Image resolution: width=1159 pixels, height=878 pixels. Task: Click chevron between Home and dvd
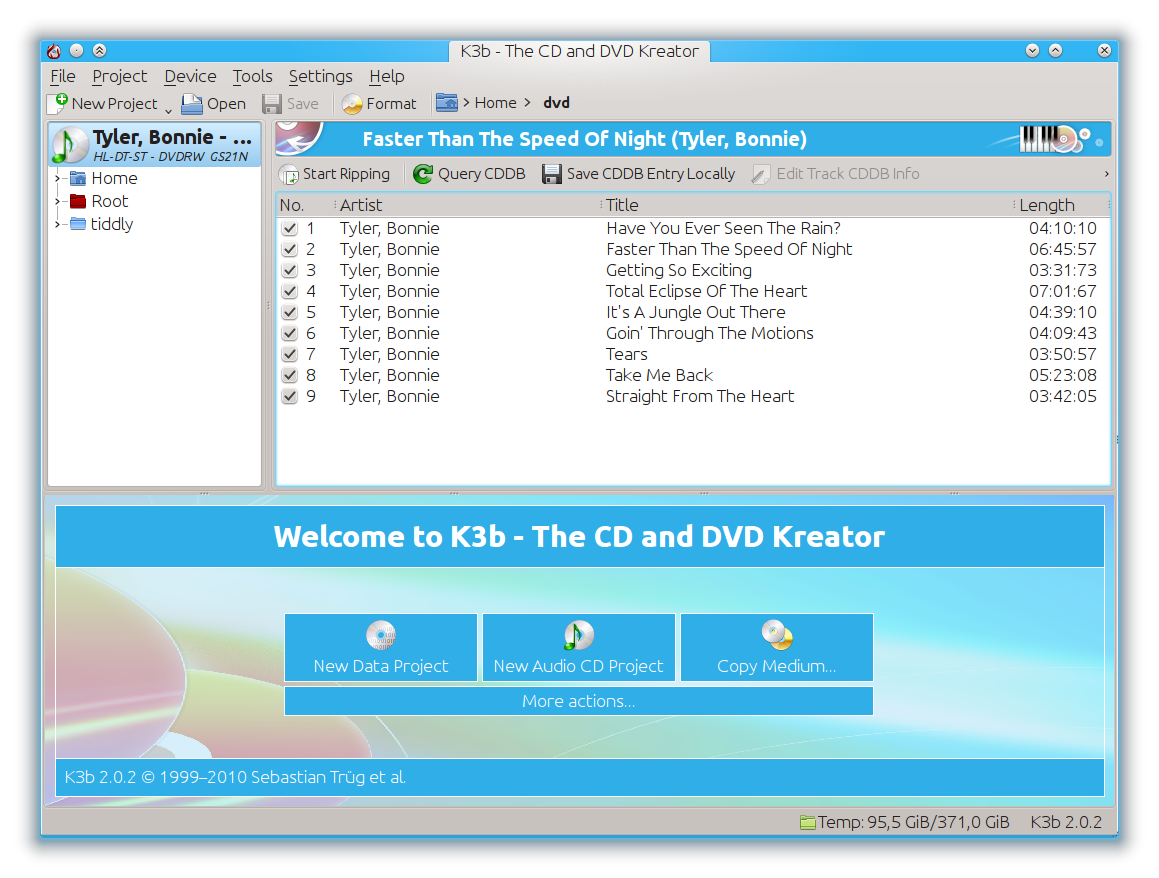(527, 103)
